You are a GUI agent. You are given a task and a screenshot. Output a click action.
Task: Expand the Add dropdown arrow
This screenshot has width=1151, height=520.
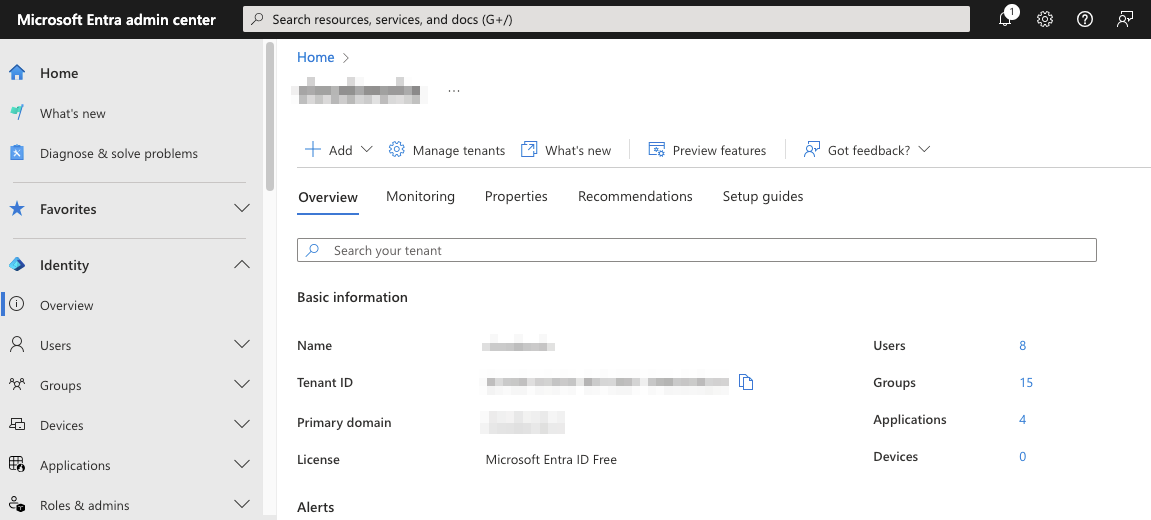pos(366,149)
